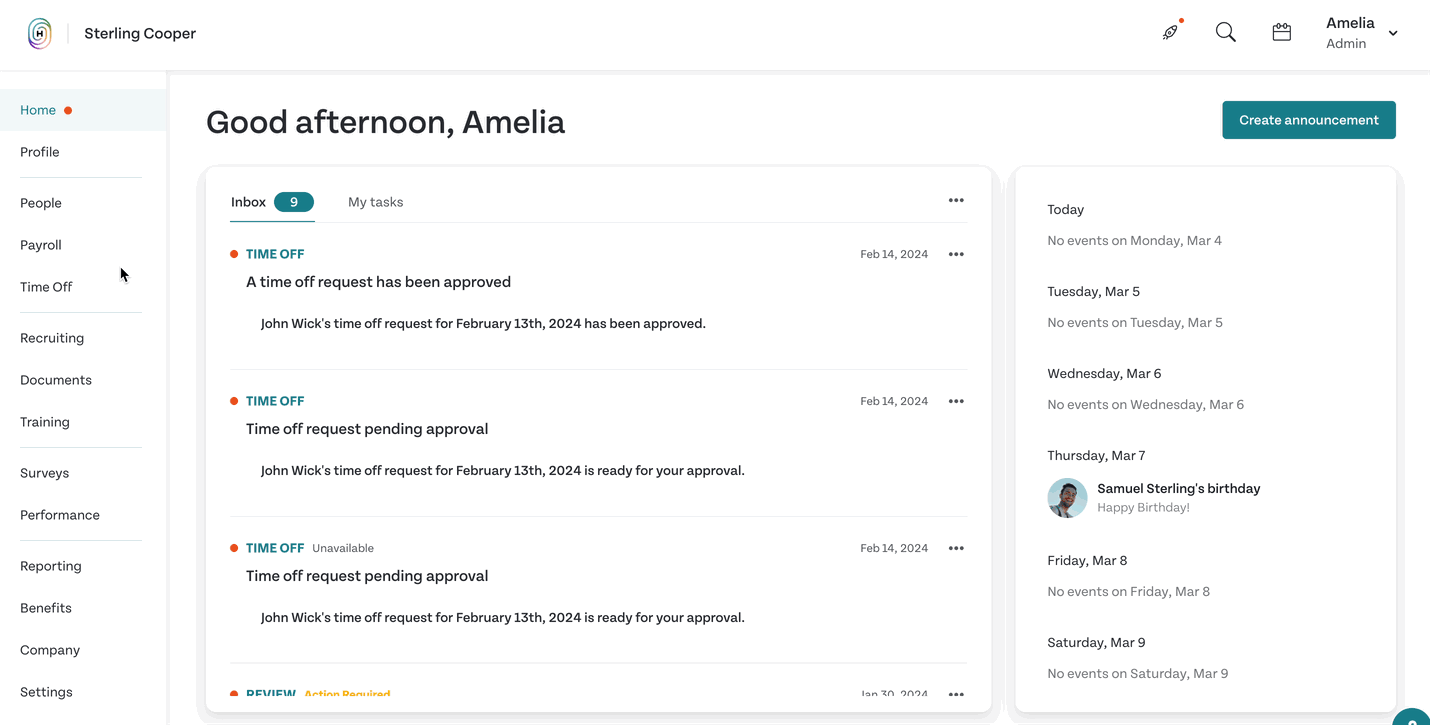Open Recruiting from the sidebar
The image size is (1430, 725).
click(x=52, y=338)
